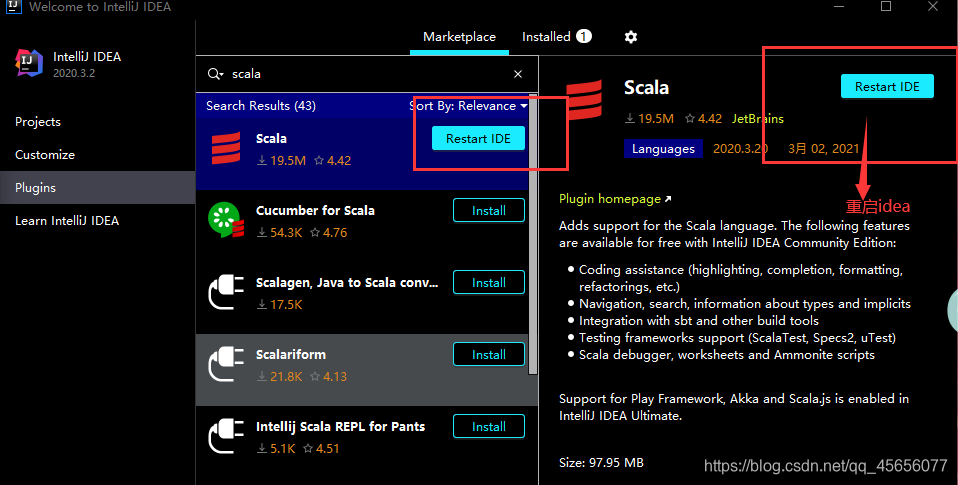Viewport: 958px width, 485px height.
Task: Click the 4.51 rating under Scala REPL
Action: coord(321,448)
